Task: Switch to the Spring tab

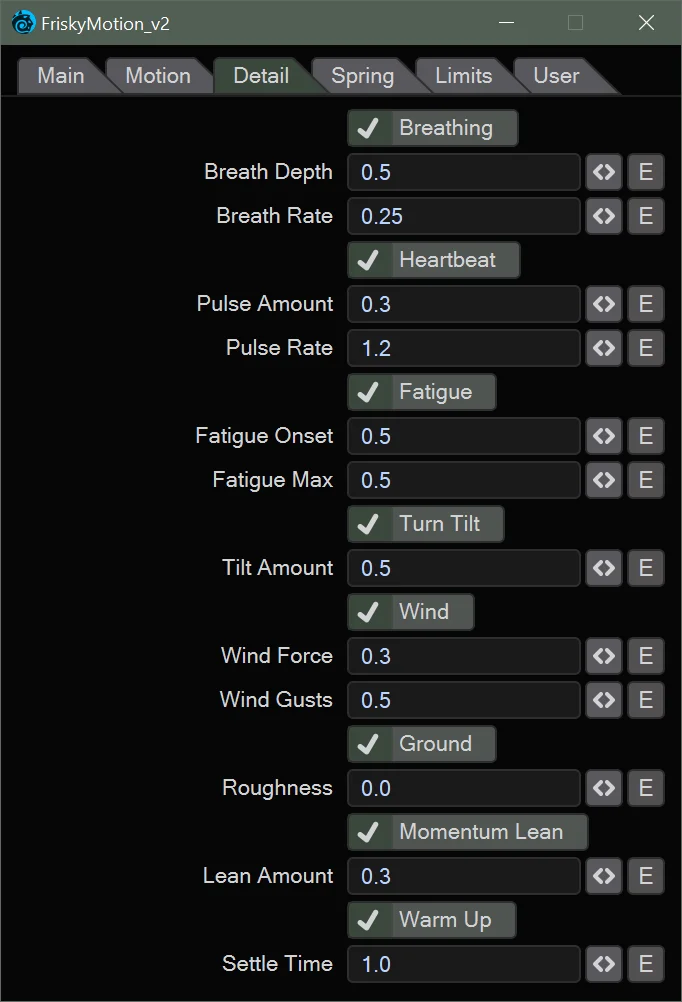Action: [x=364, y=75]
